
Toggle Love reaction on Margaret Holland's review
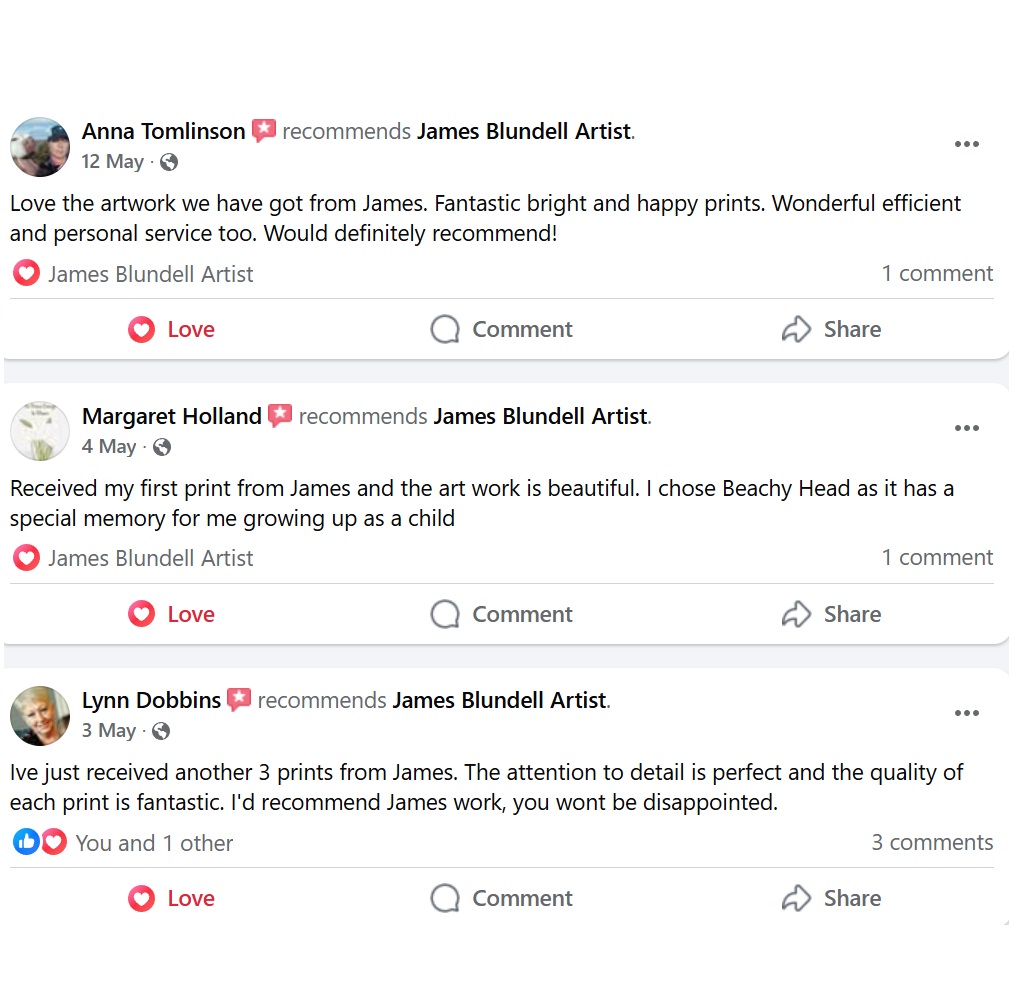point(172,614)
